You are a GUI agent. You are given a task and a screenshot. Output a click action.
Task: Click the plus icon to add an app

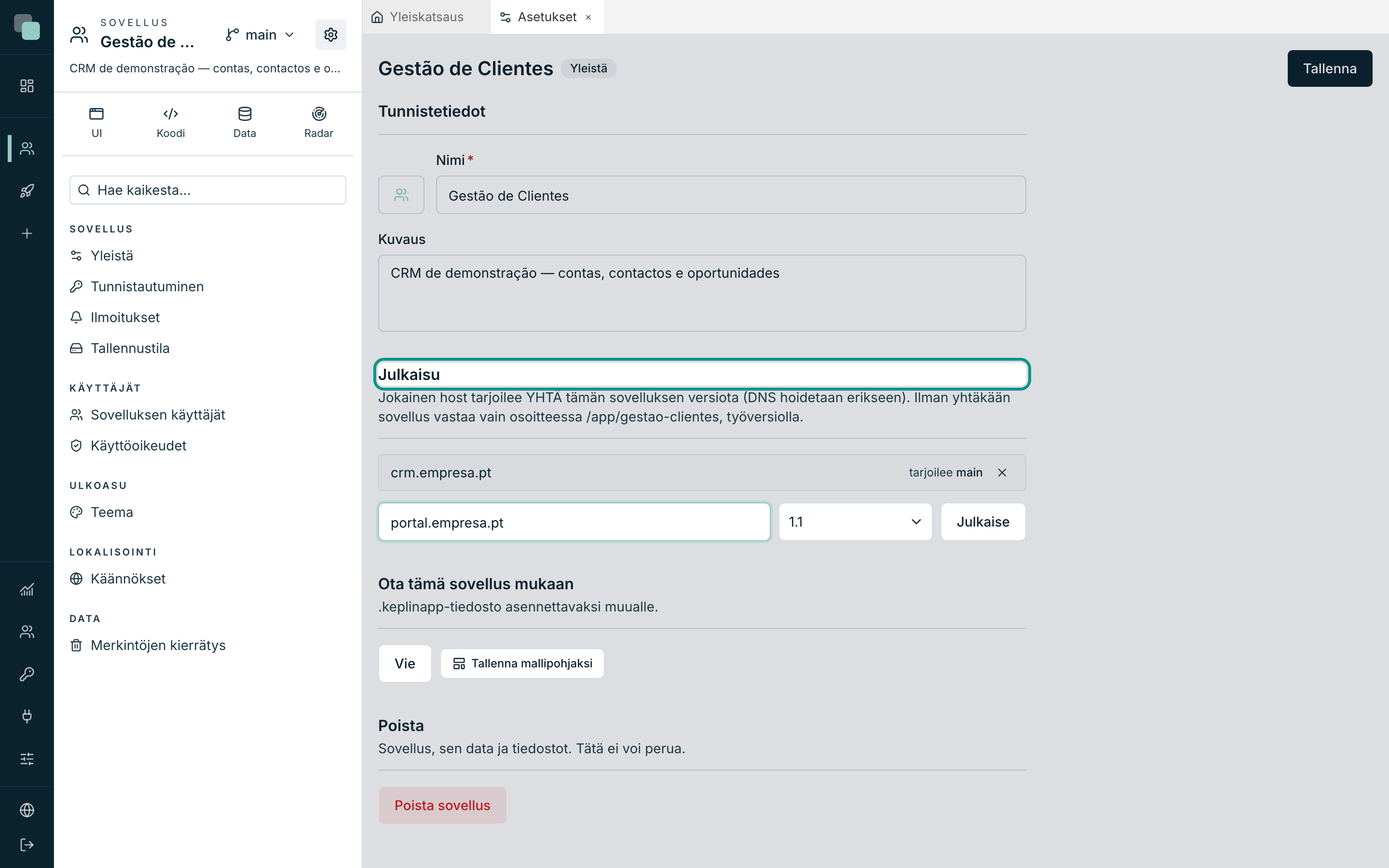[x=27, y=233]
